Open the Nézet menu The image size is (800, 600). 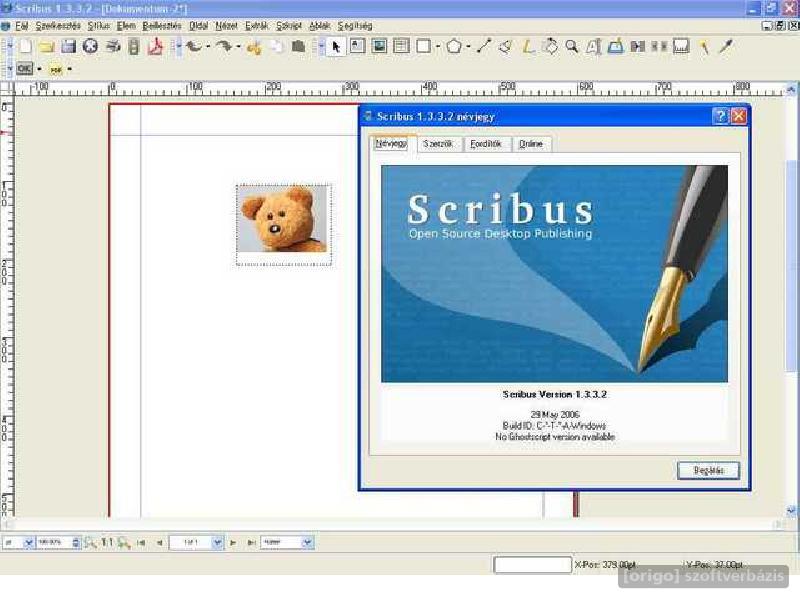tap(226, 26)
